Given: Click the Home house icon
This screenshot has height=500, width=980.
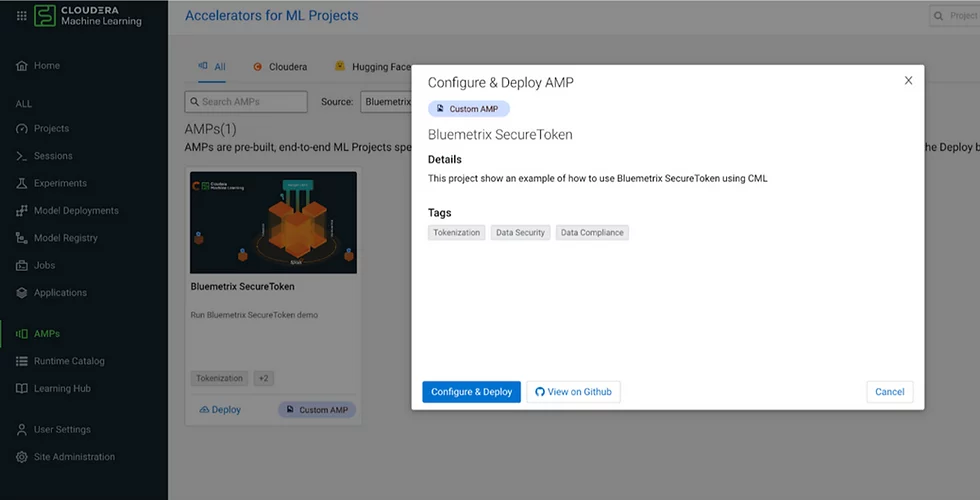Looking at the screenshot, I should point(22,66).
